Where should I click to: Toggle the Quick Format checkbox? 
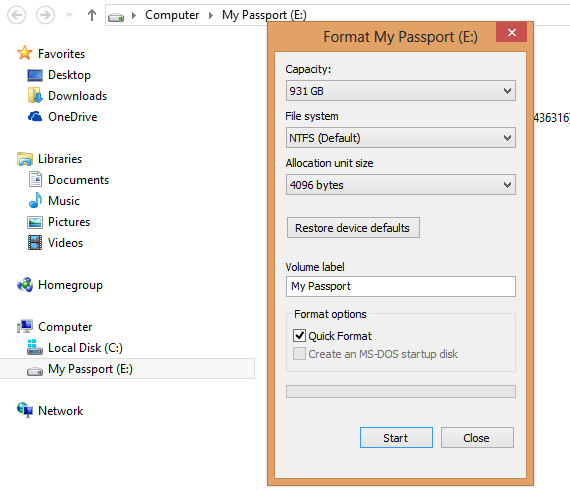(299, 336)
